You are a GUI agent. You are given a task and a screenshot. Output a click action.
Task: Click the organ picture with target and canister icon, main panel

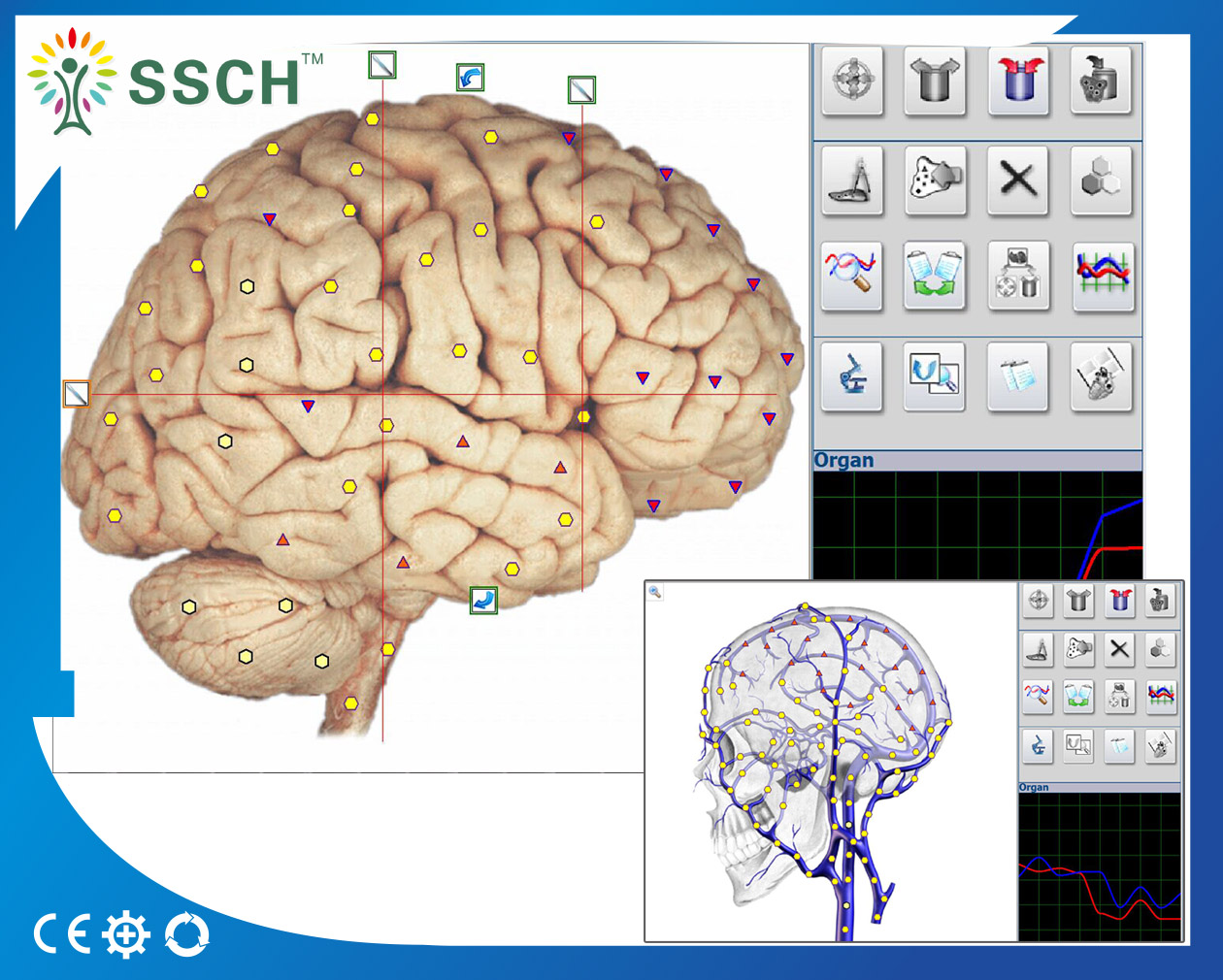tap(1019, 276)
